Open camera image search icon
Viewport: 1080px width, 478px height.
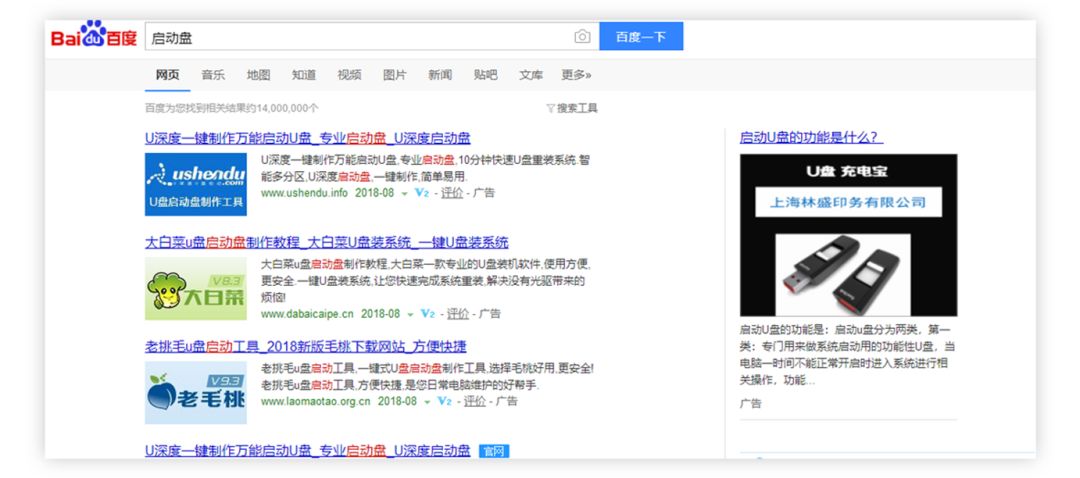(582, 37)
